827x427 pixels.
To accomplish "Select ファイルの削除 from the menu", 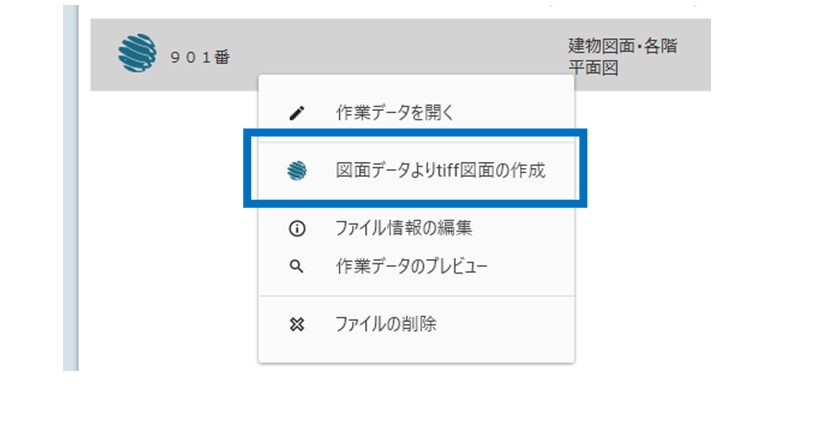I will point(416,324).
